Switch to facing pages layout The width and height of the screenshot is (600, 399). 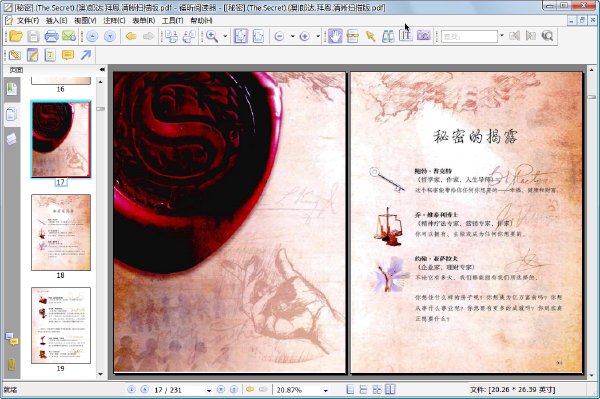coord(390,389)
